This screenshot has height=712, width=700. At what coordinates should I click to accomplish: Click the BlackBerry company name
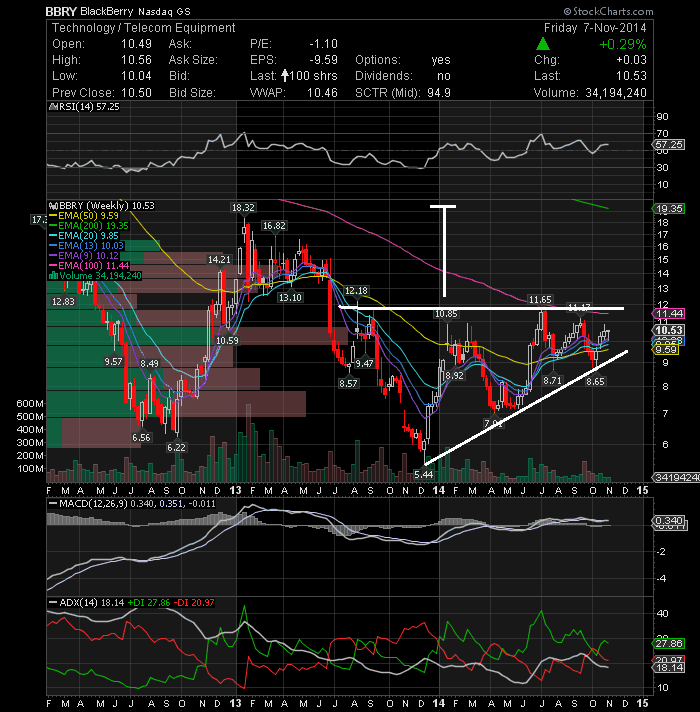point(107,11)
